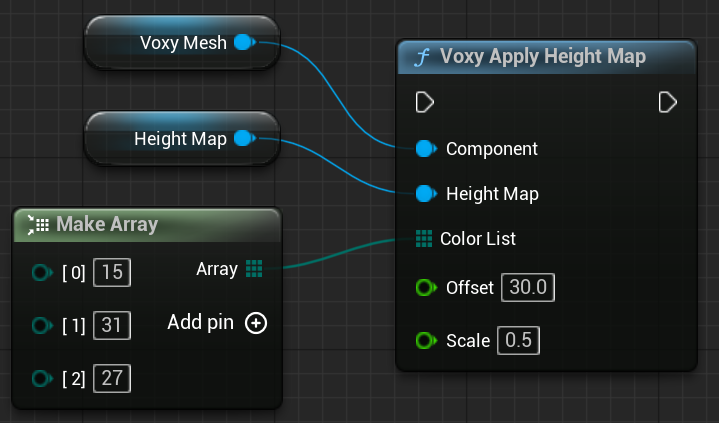
Task: Click the Voxy Mesh output pin
Action: click(x=244, y=43)
